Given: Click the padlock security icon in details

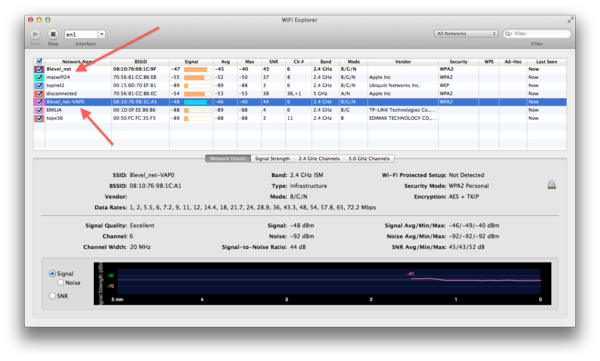Looking at the screenshot, I should (551, 185).
